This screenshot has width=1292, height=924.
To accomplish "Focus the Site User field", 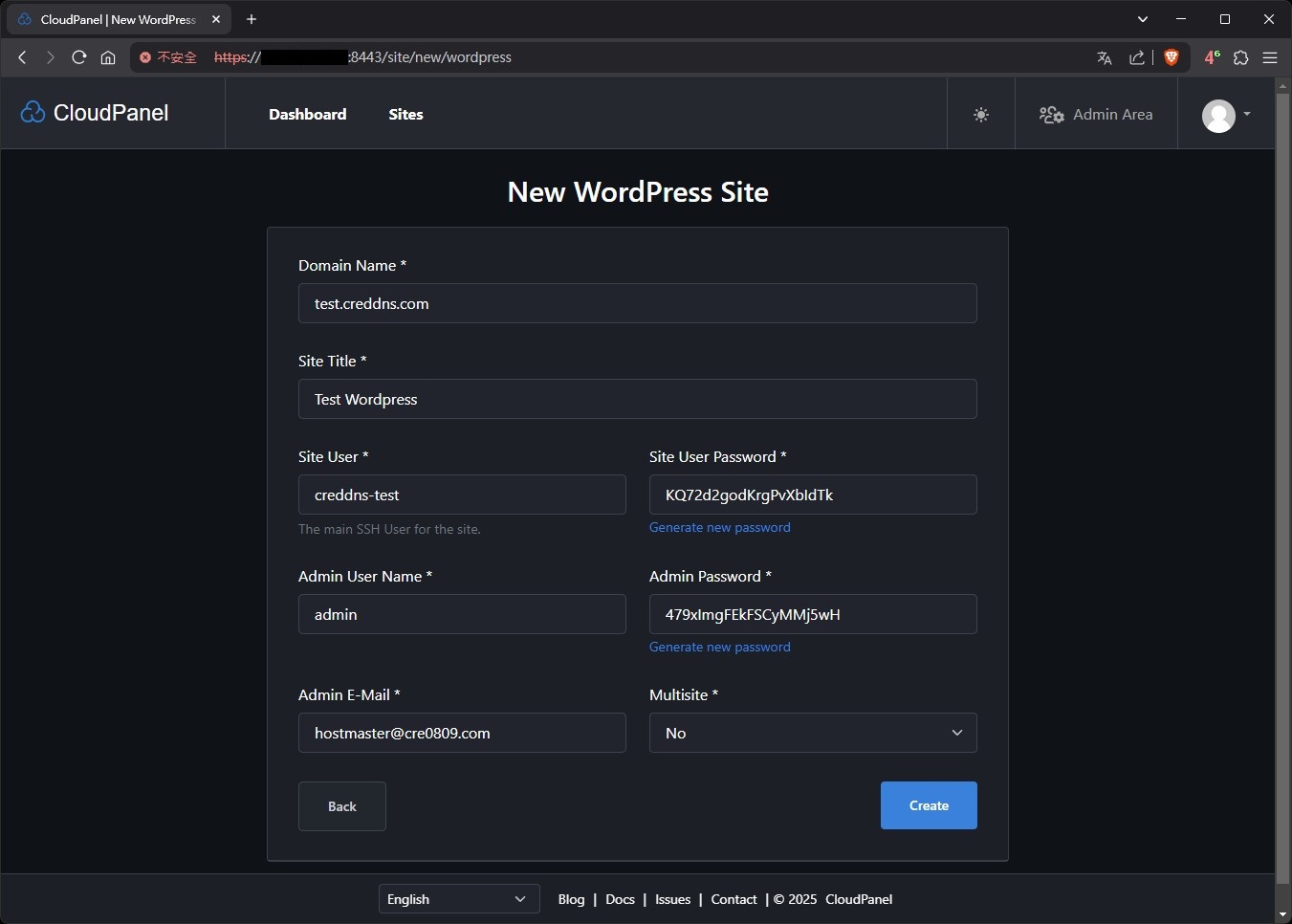I will point(462,495).
